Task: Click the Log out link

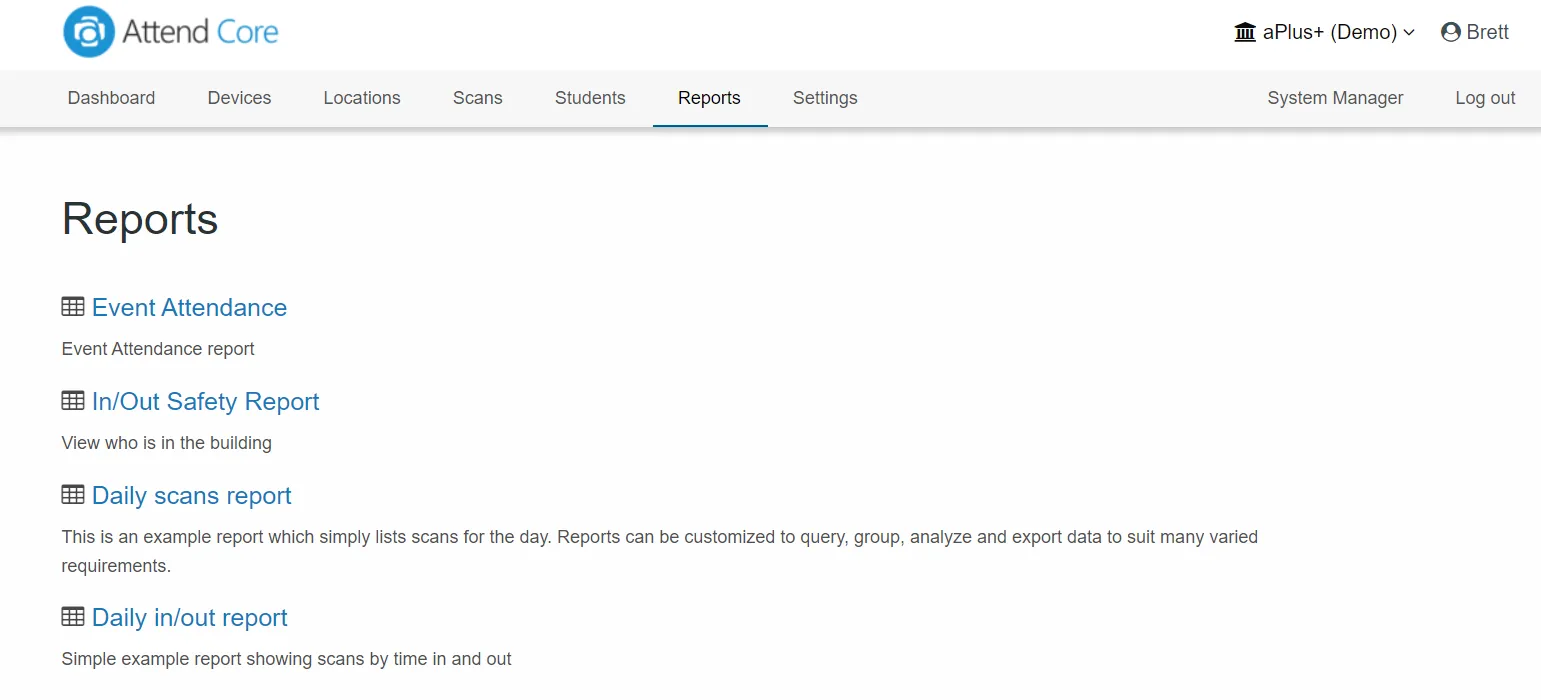Action: point(1485,98)
